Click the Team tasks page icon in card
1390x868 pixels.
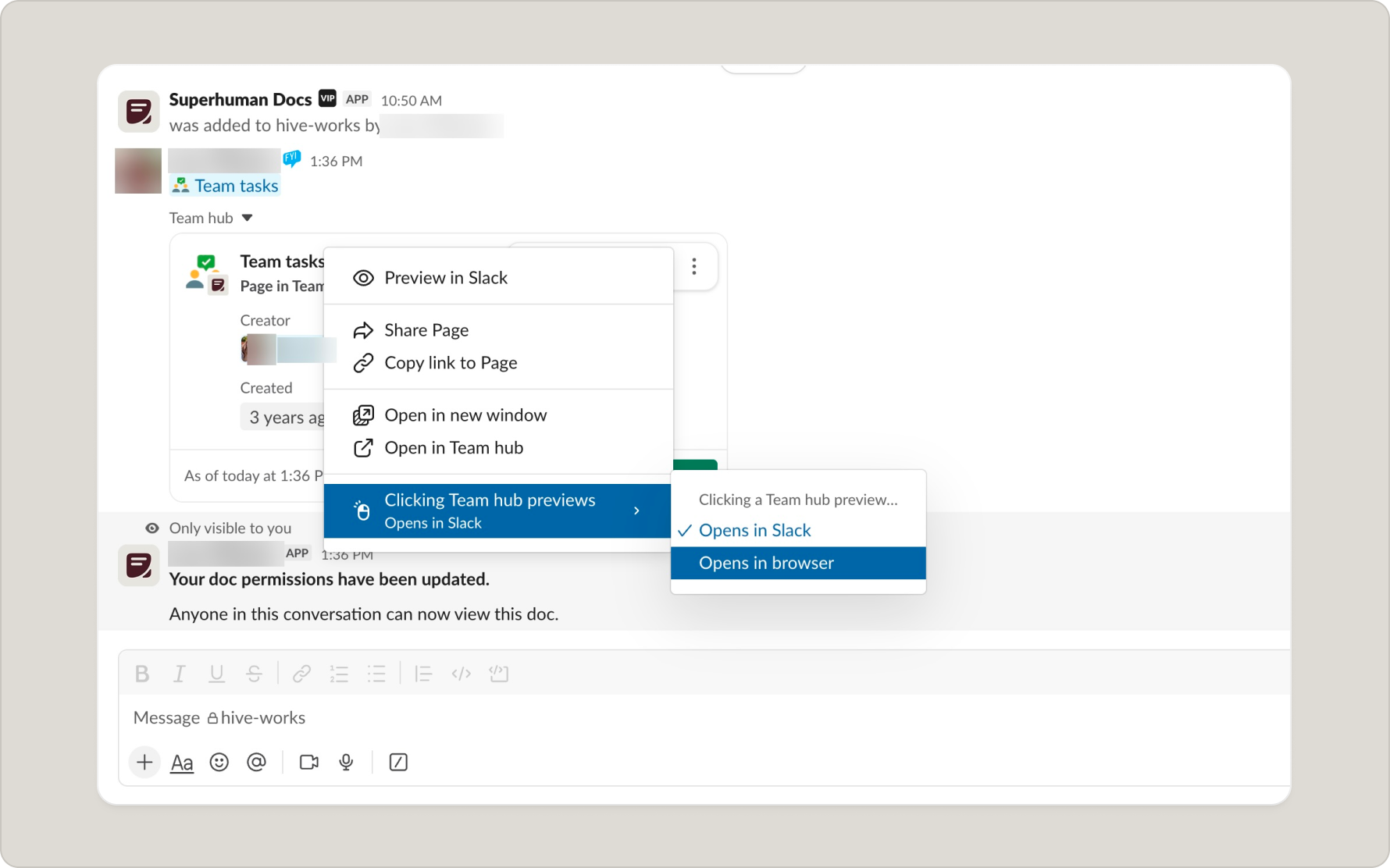[x=207, y=274]
